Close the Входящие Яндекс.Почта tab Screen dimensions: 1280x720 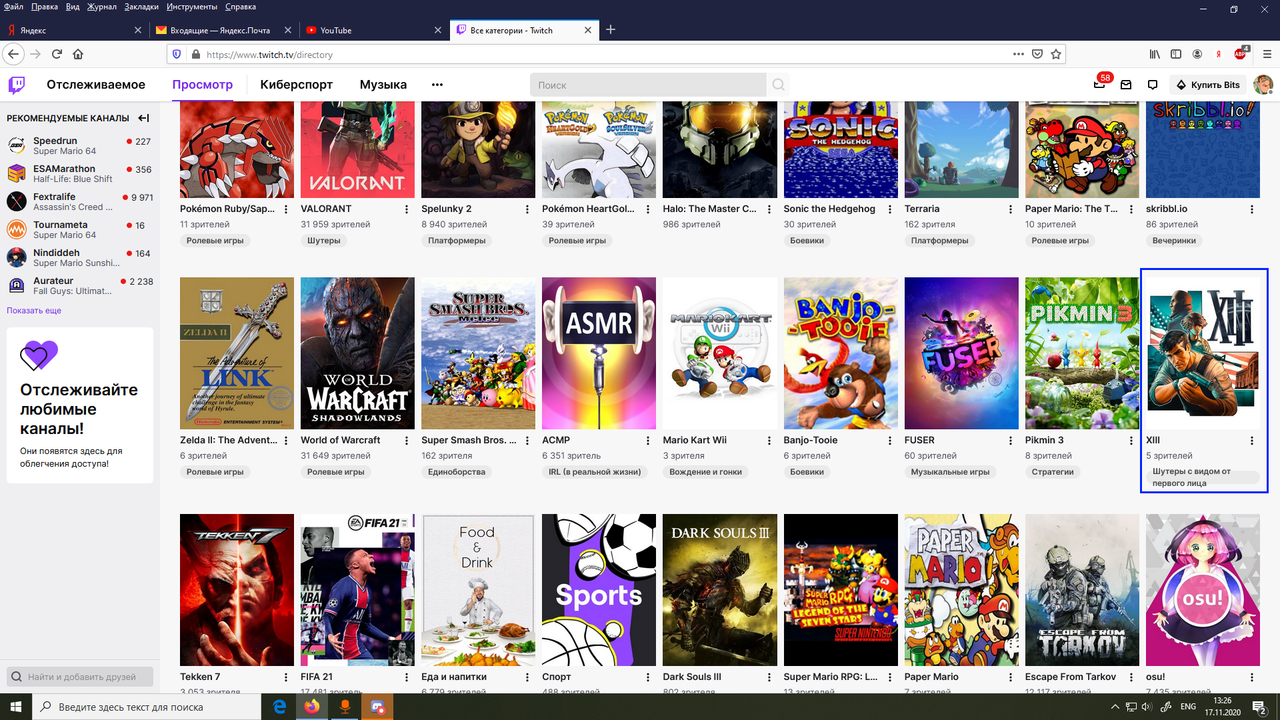287,30
